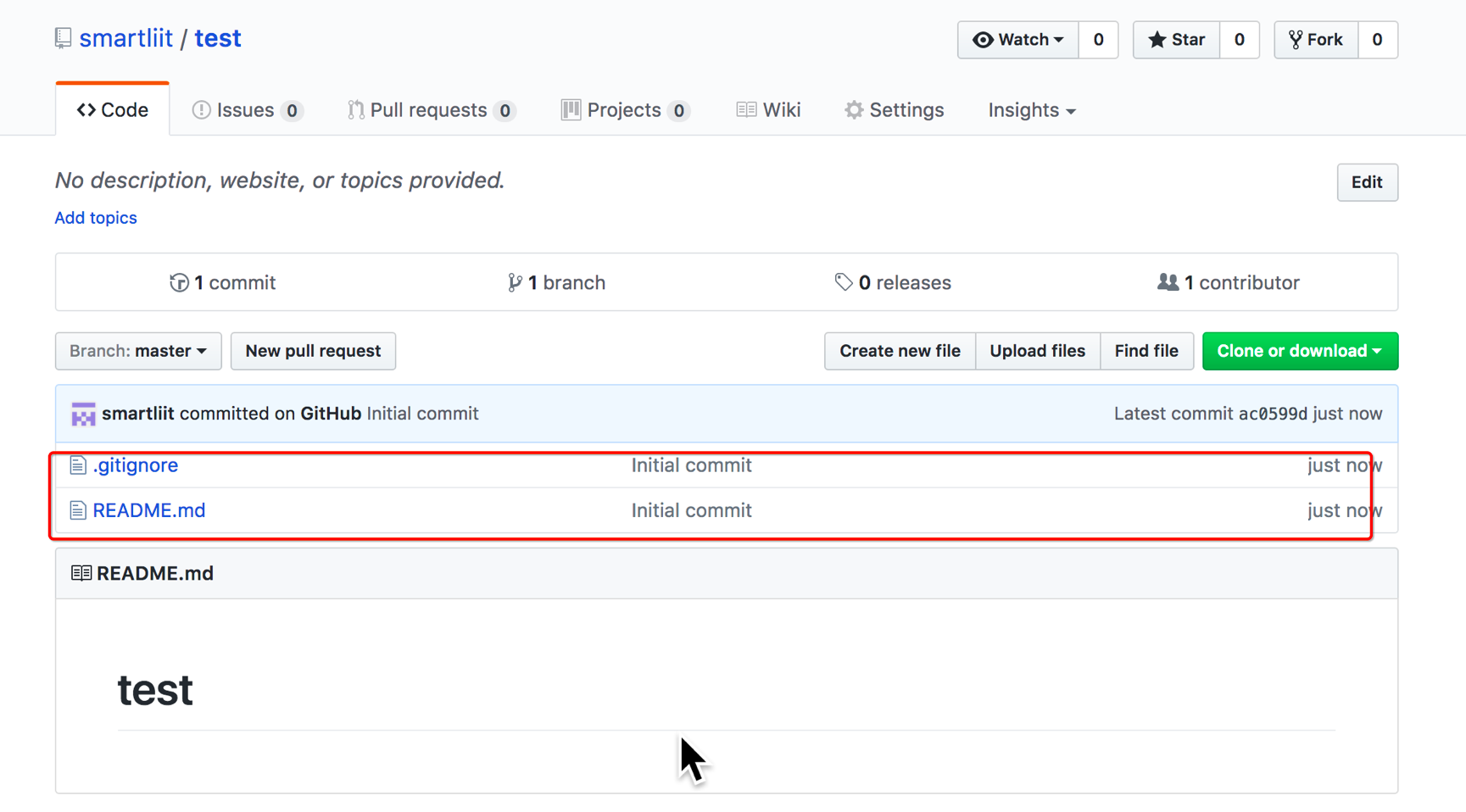Screen dimensions: 1466x812
Task: Open the Initial commit link in the README.md row
Action: point(691,510)
